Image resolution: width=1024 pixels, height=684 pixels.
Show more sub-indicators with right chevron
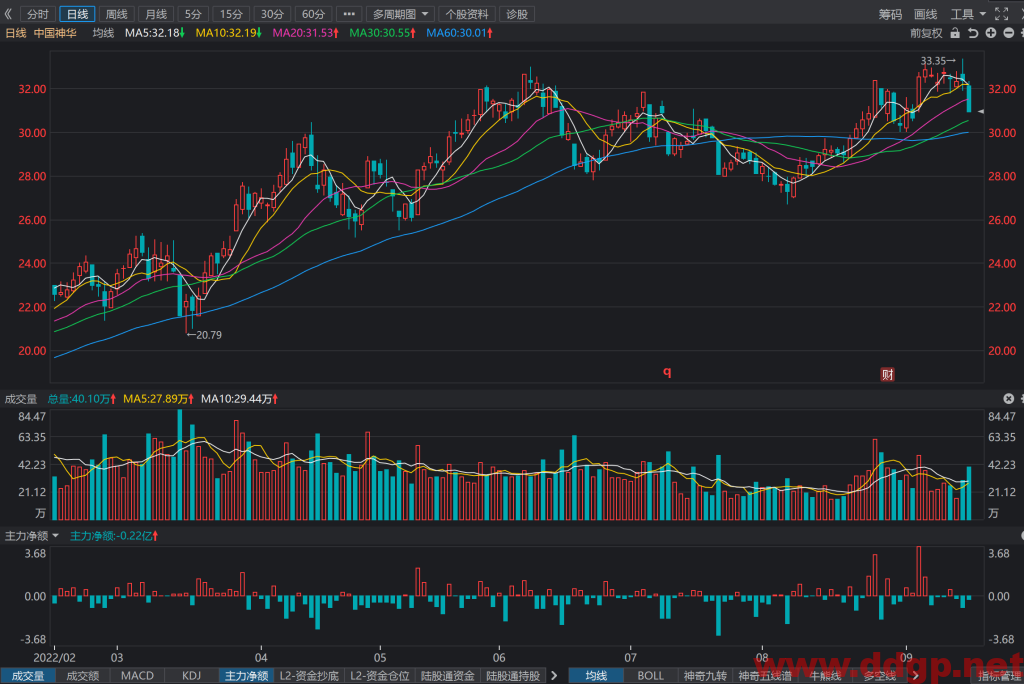tap(554, 676)
